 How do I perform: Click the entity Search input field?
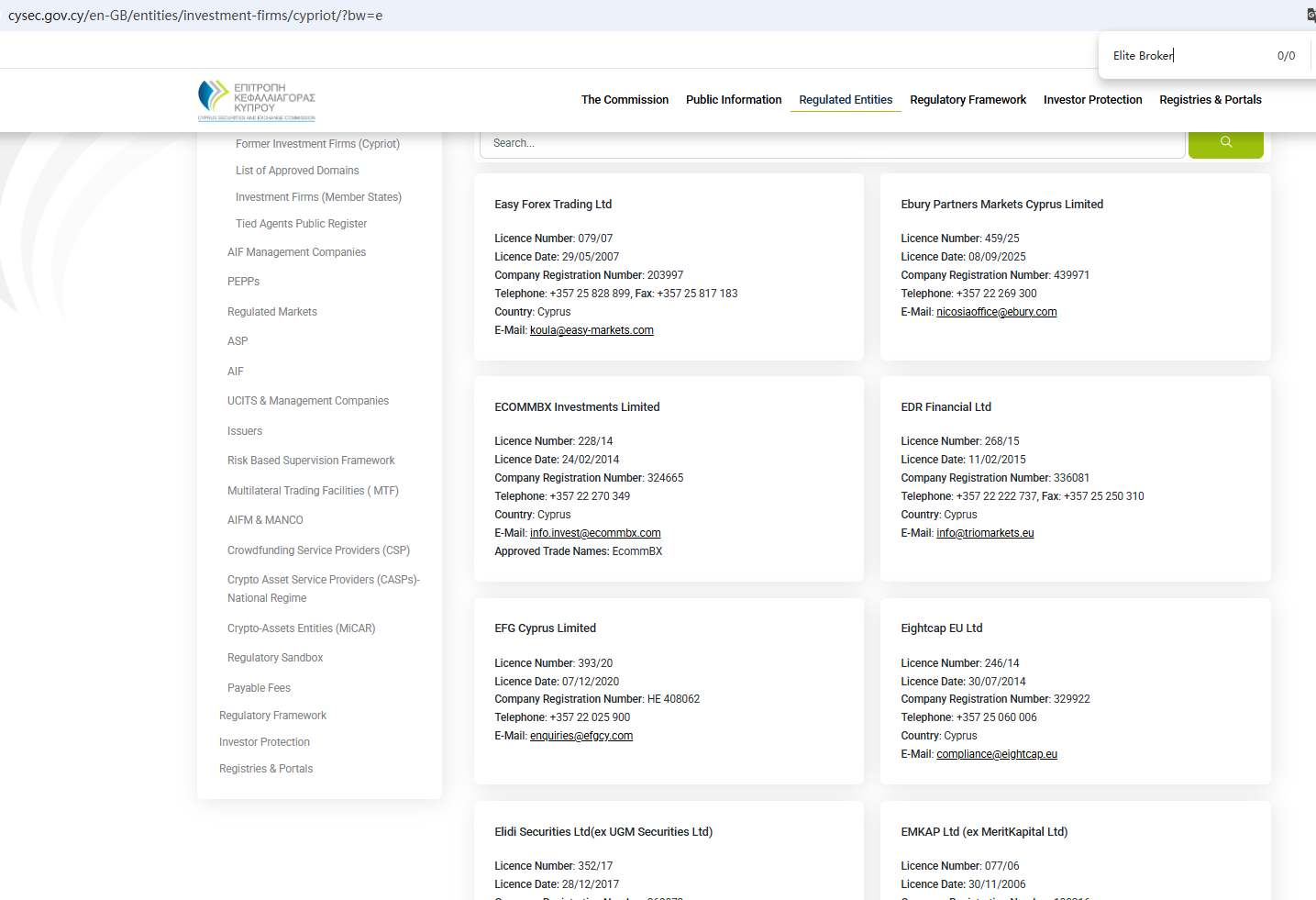832,143
